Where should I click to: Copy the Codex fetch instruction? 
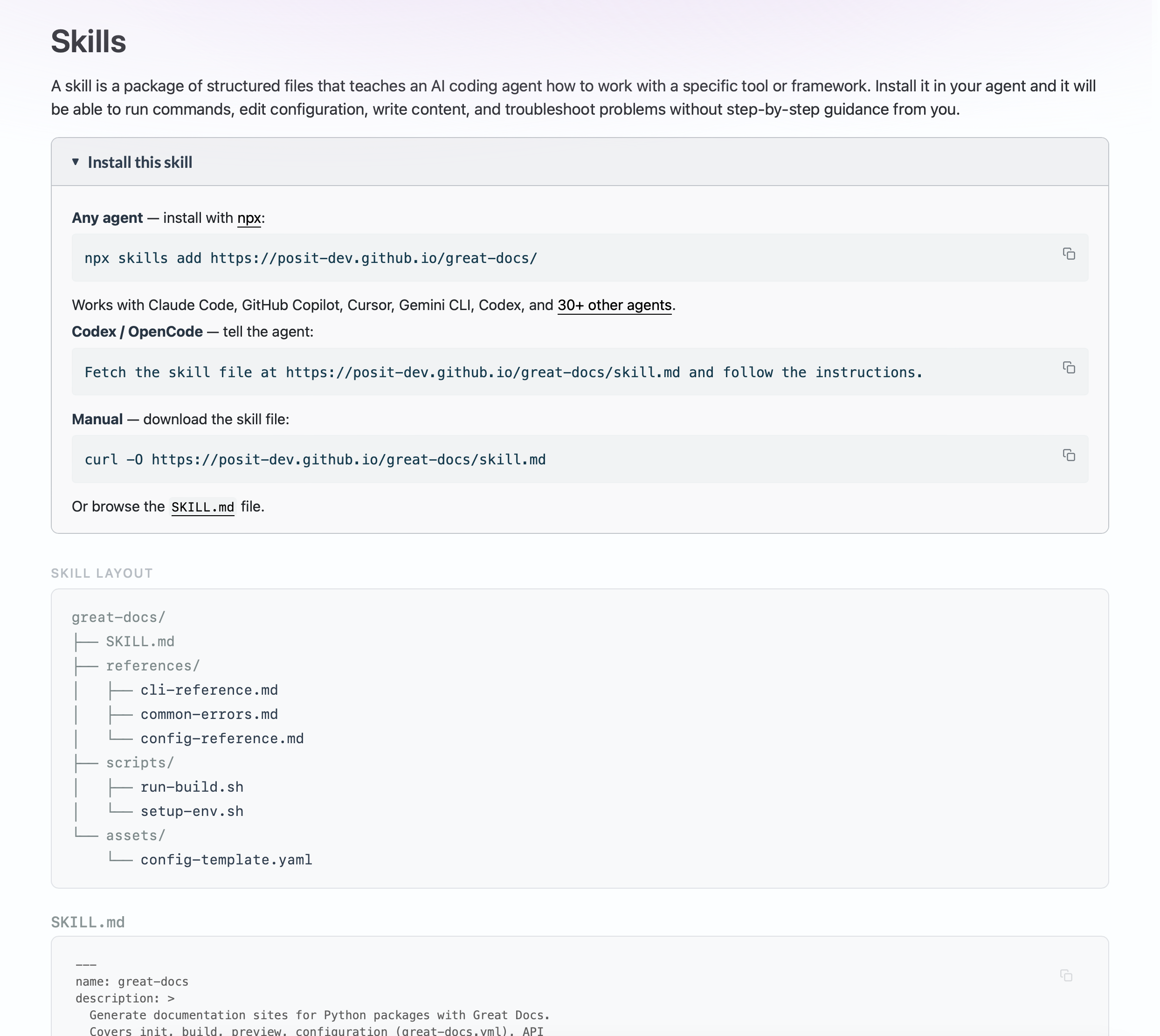click(1069, 368)
